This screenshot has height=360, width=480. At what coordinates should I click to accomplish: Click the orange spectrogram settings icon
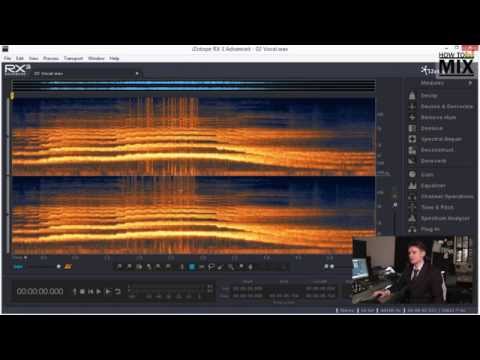click(68, 266)
